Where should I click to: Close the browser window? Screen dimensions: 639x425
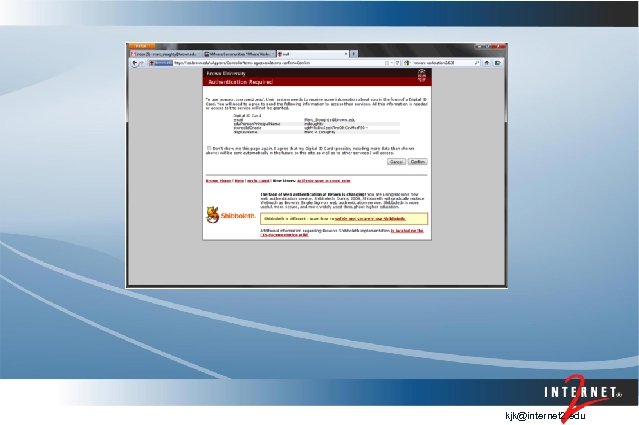point(498,46)
